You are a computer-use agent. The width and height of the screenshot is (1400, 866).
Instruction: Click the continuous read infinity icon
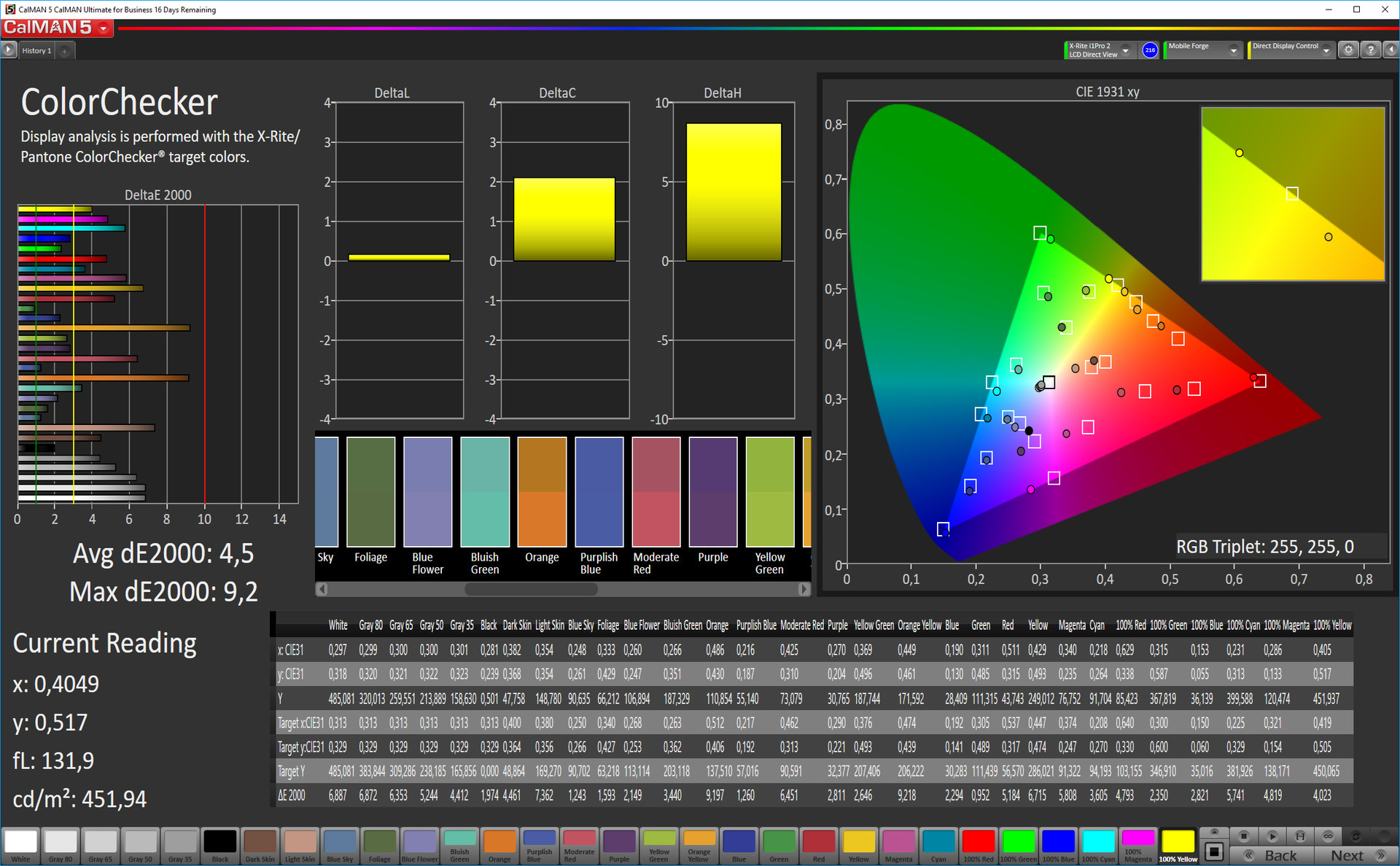1328,836
